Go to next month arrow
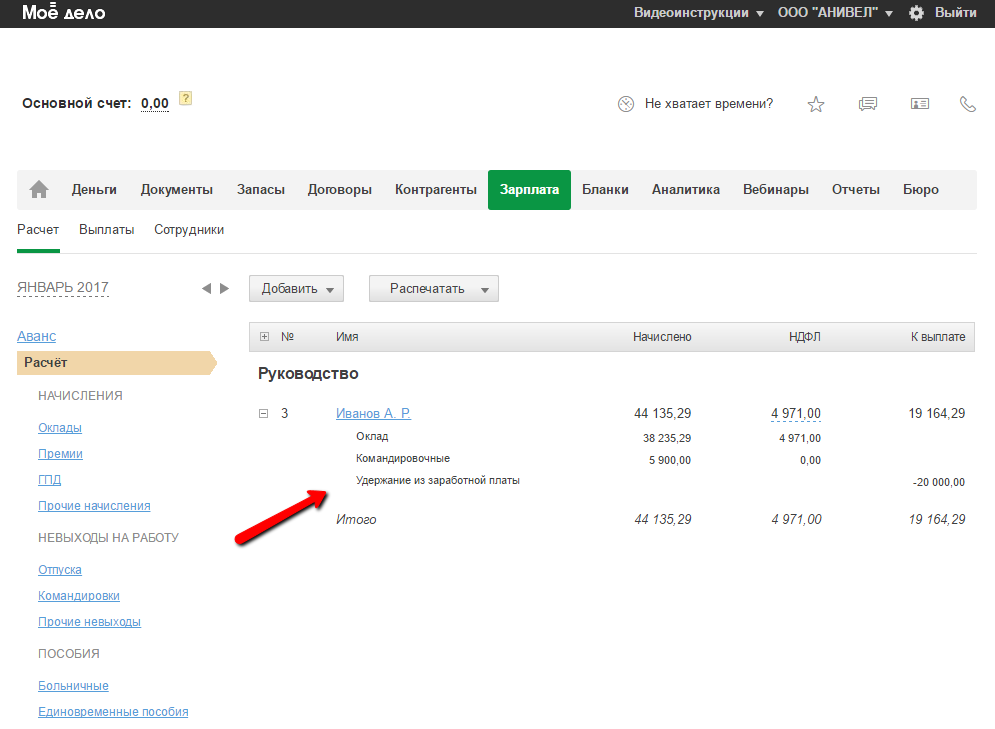The width and height of the screenshot is (995, 729). (x=225, y=288)
